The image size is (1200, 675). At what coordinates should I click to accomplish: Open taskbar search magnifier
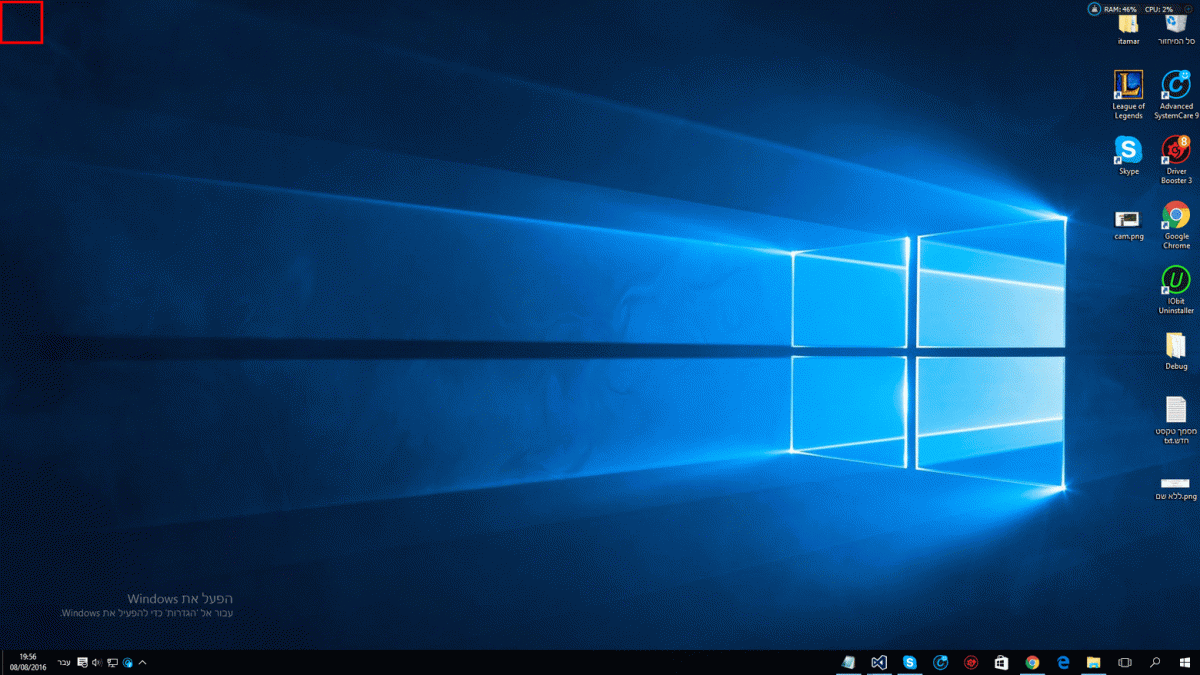(1154, 662)
